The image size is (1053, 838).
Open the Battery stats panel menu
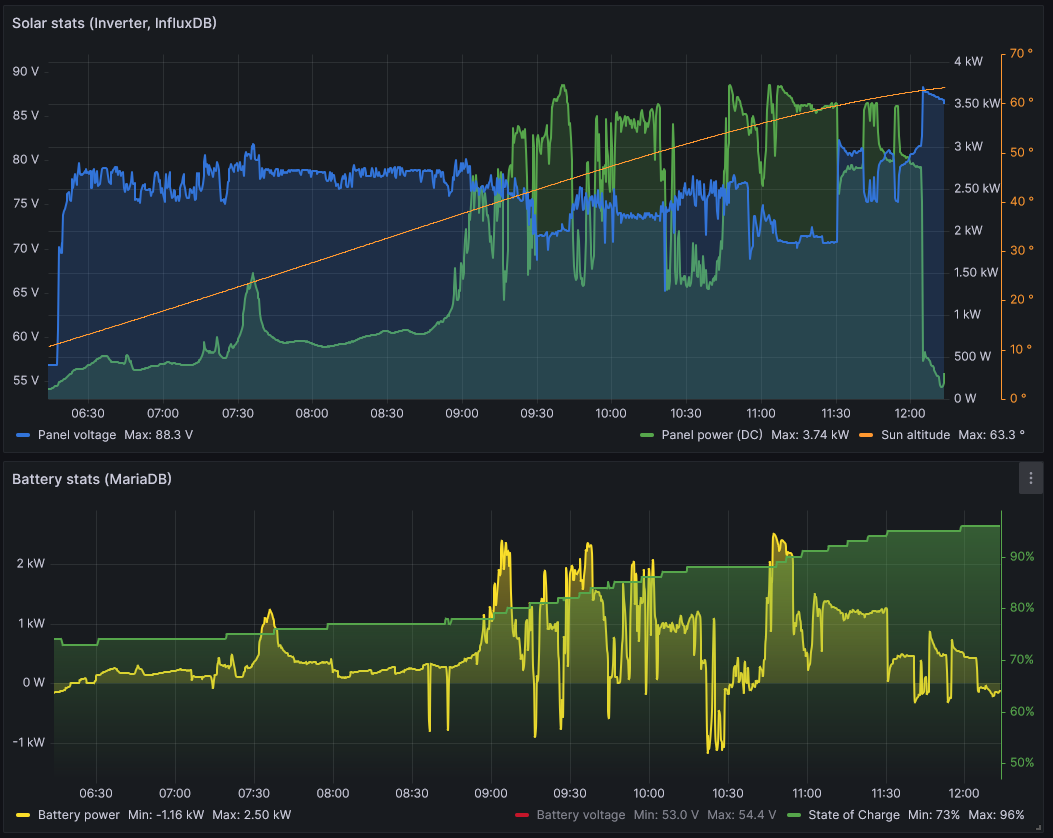tap(1030, 479)
